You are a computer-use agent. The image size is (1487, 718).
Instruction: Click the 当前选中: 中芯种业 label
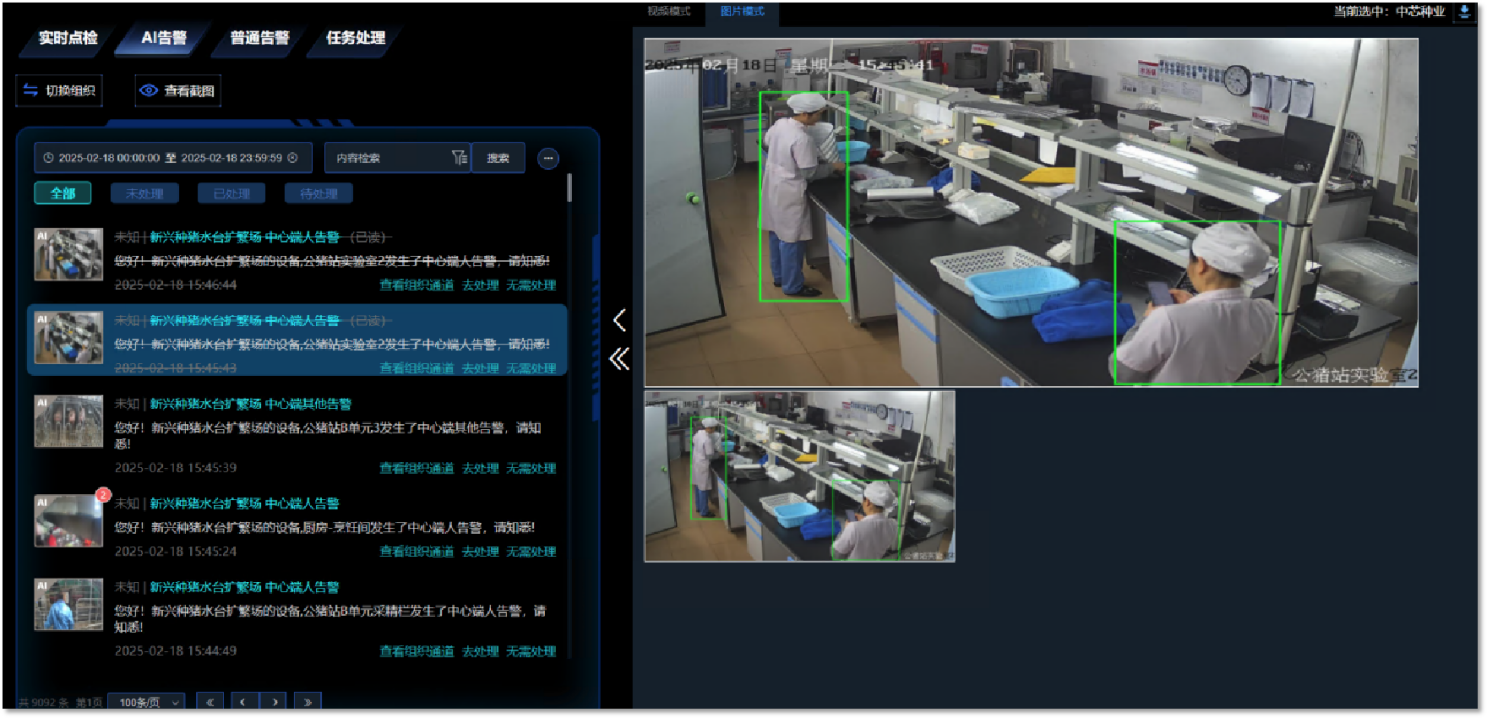click(1389, 11)
